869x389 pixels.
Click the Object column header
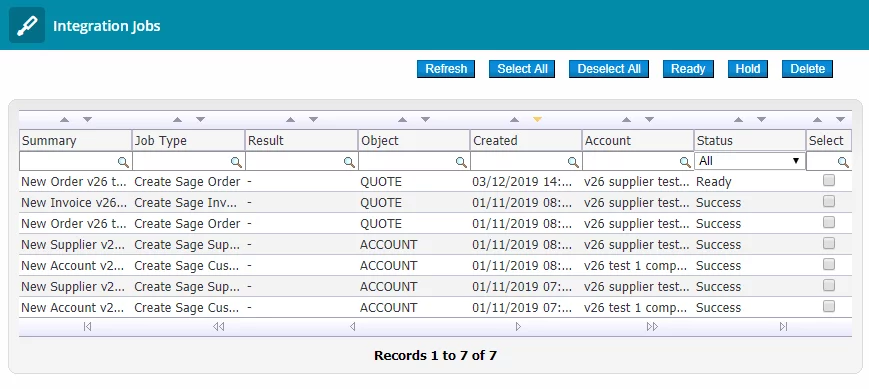414,141
